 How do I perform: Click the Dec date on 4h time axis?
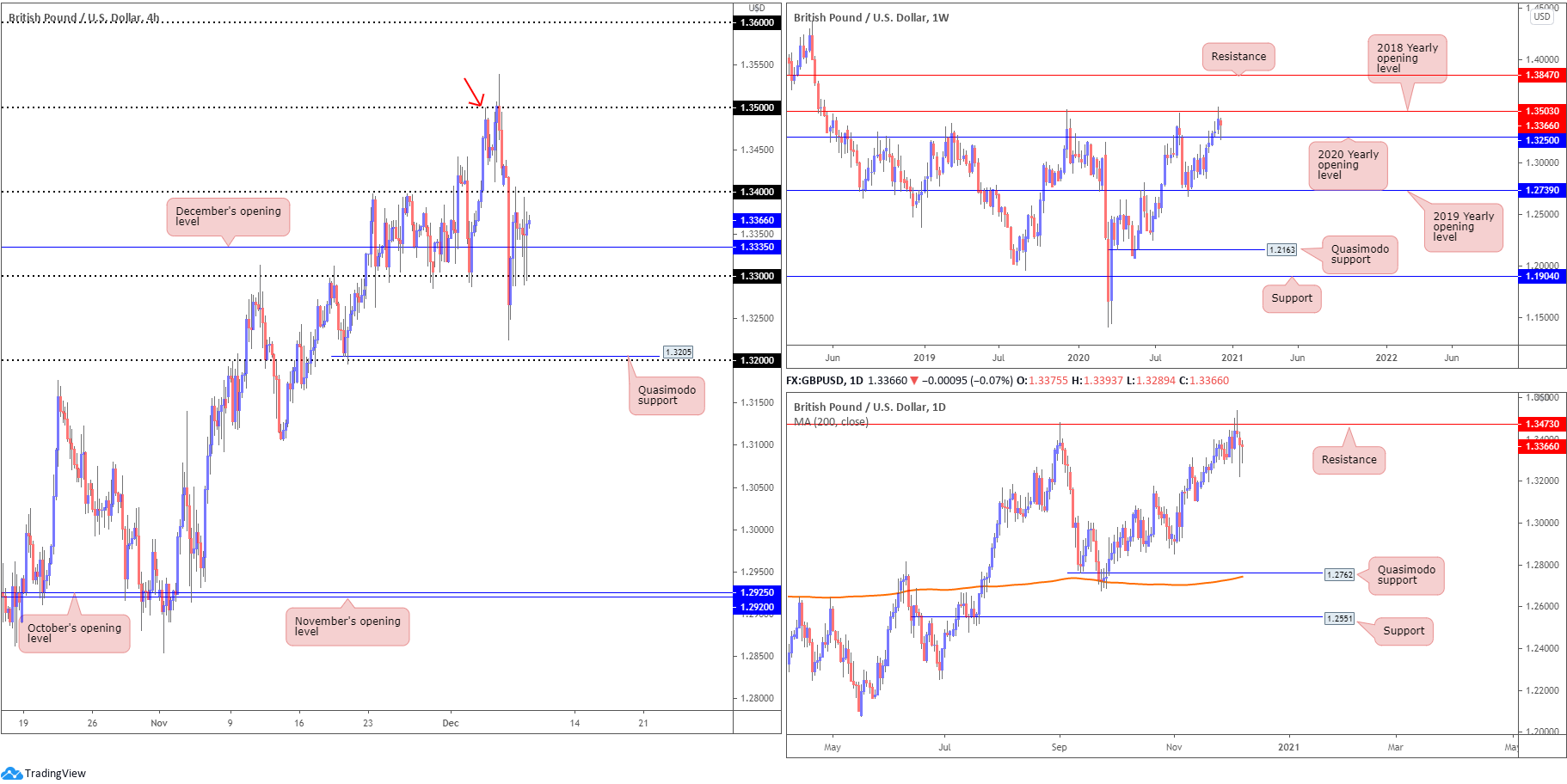[x=451, y=723]
